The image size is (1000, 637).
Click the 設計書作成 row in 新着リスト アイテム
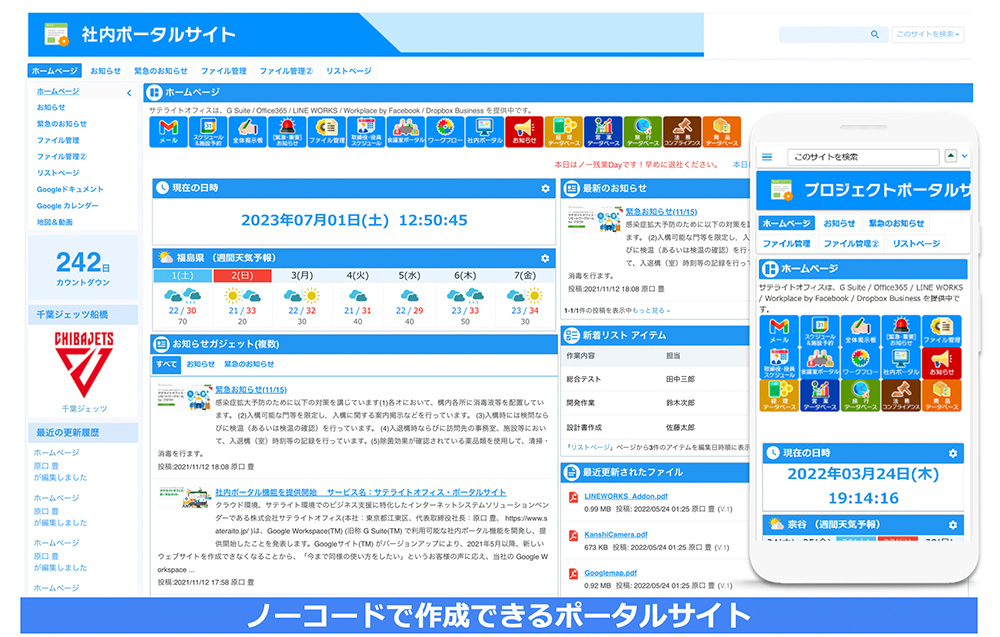[x=657, y=427]
